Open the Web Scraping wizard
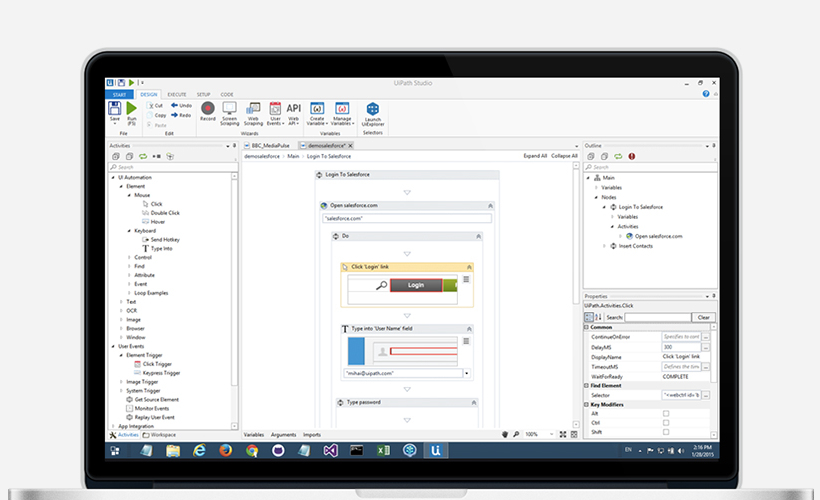This screenshot has width=820, height=500. pos(253,112)
